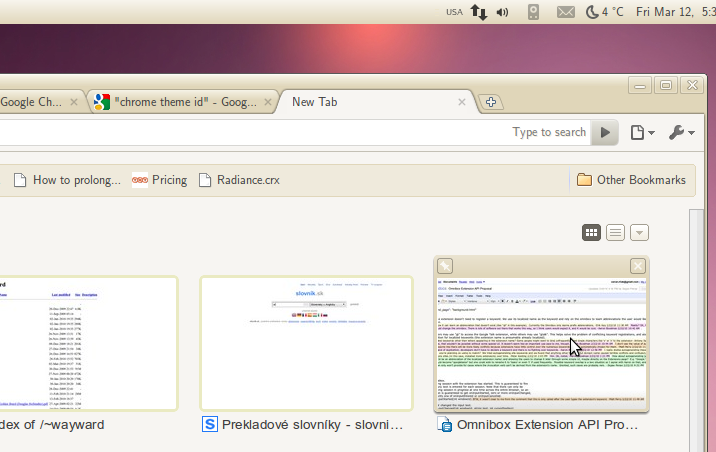Open the slovnik.sk thumbnail
The image size is (716, 452).
pos(306,343)
